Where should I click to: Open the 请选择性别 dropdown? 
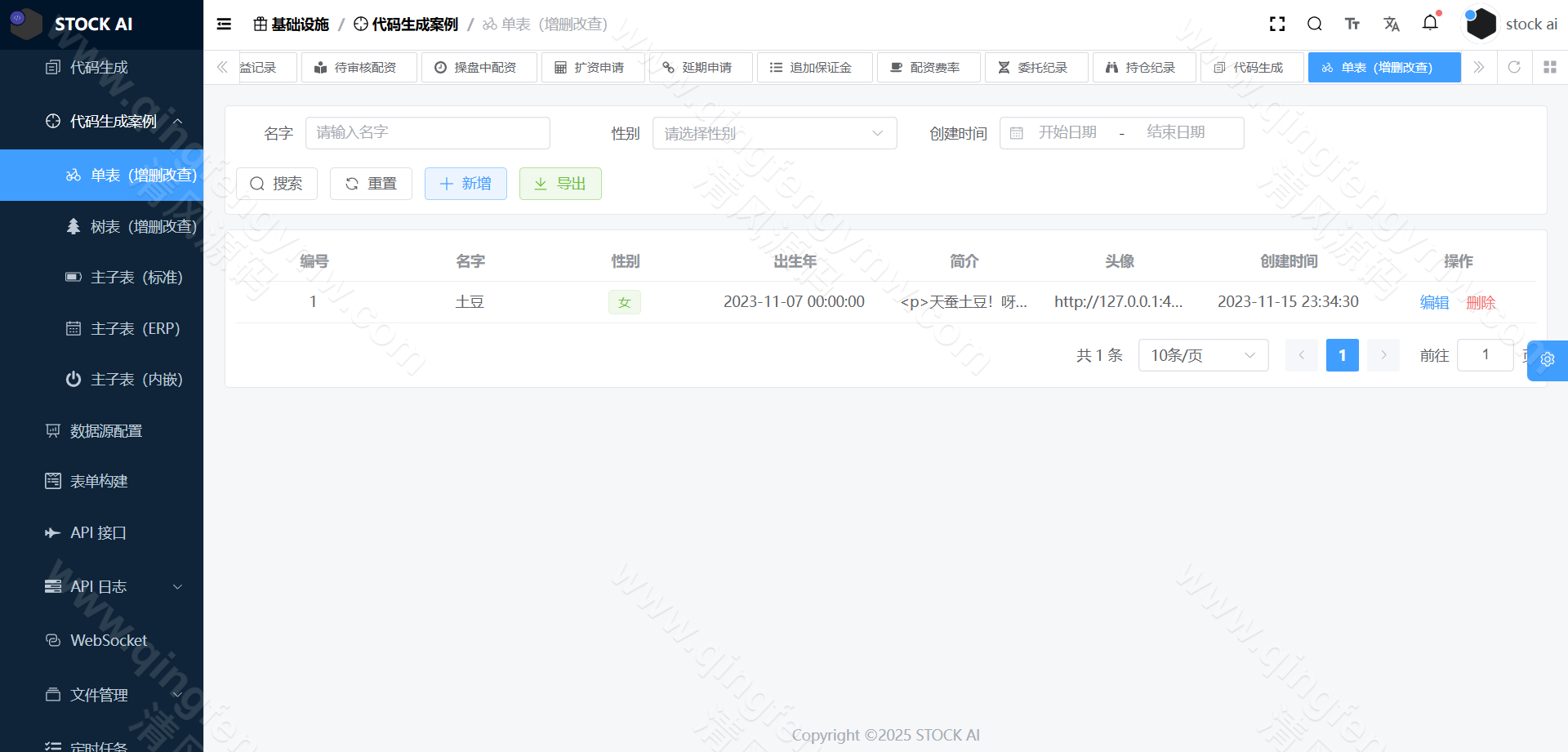click(774, 132)
